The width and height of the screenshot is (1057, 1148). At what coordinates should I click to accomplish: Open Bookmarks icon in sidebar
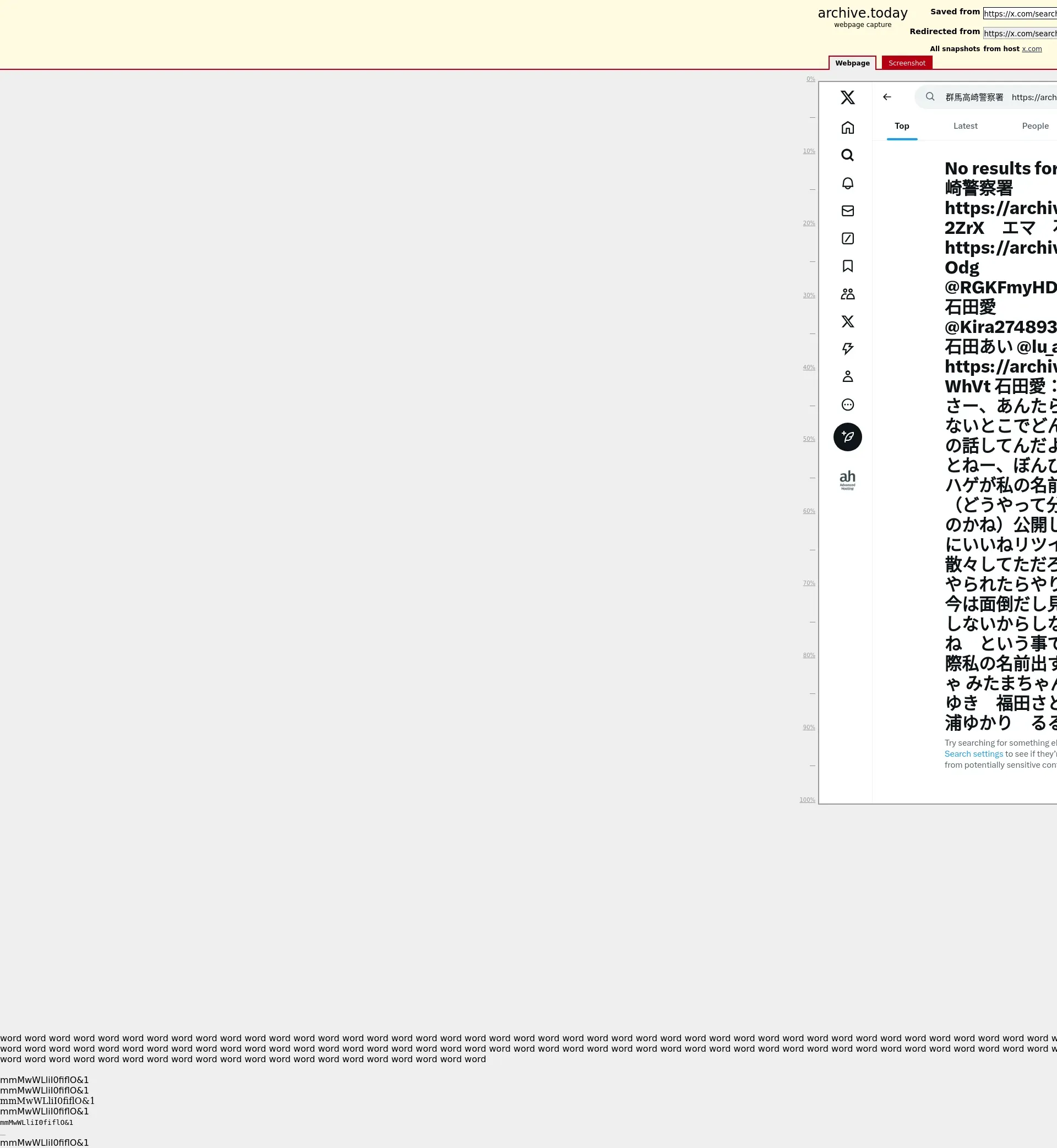(x=847, y=266)
